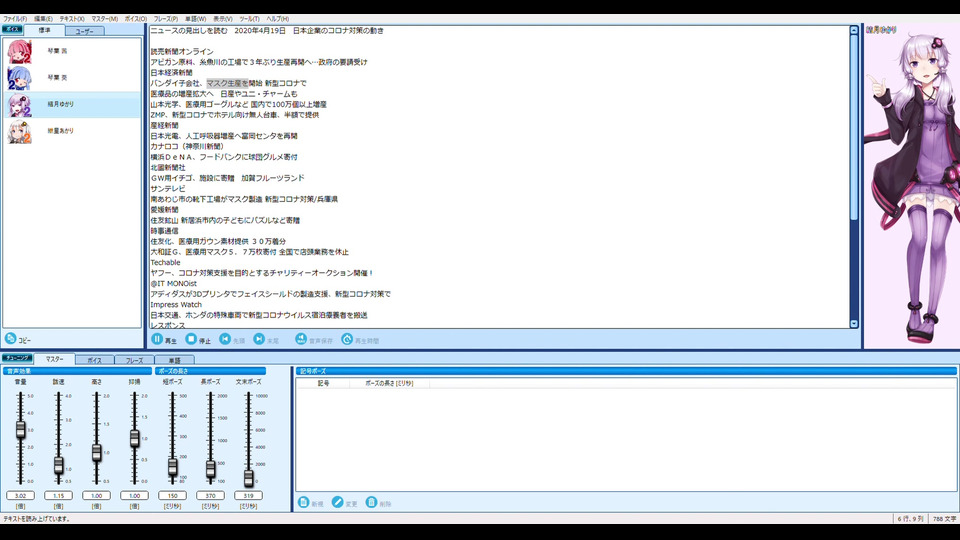This screenshot has height=540, width=960.
Task: Click the 文末ポーズ slider handle
Action: (x=249, y=478)
